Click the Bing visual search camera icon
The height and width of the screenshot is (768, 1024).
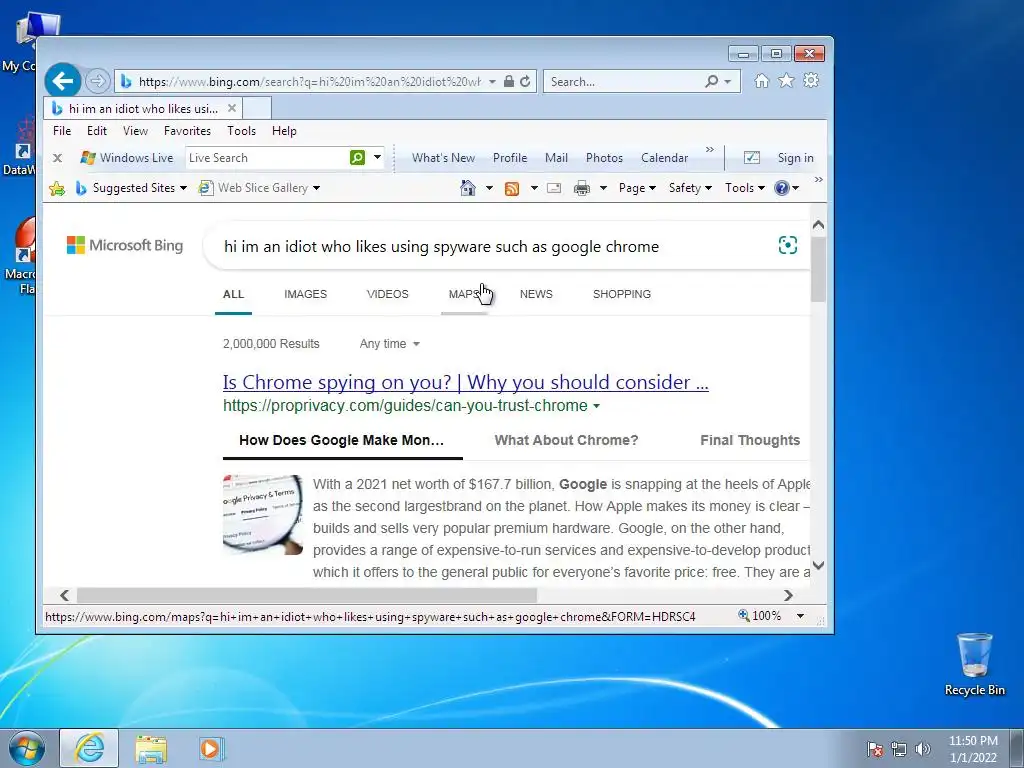point(788,246)
